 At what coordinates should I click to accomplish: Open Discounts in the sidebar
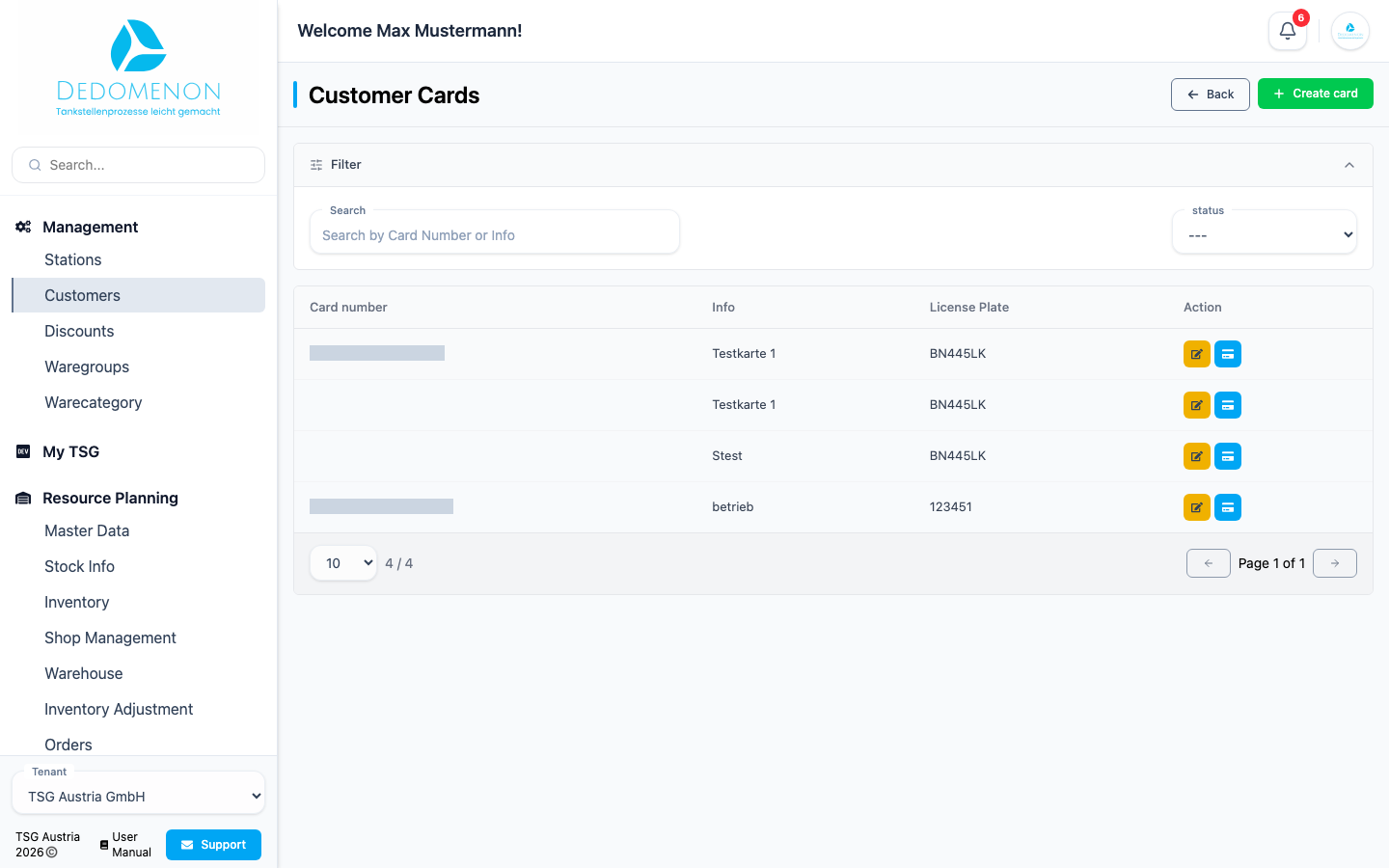coord(138,331)
